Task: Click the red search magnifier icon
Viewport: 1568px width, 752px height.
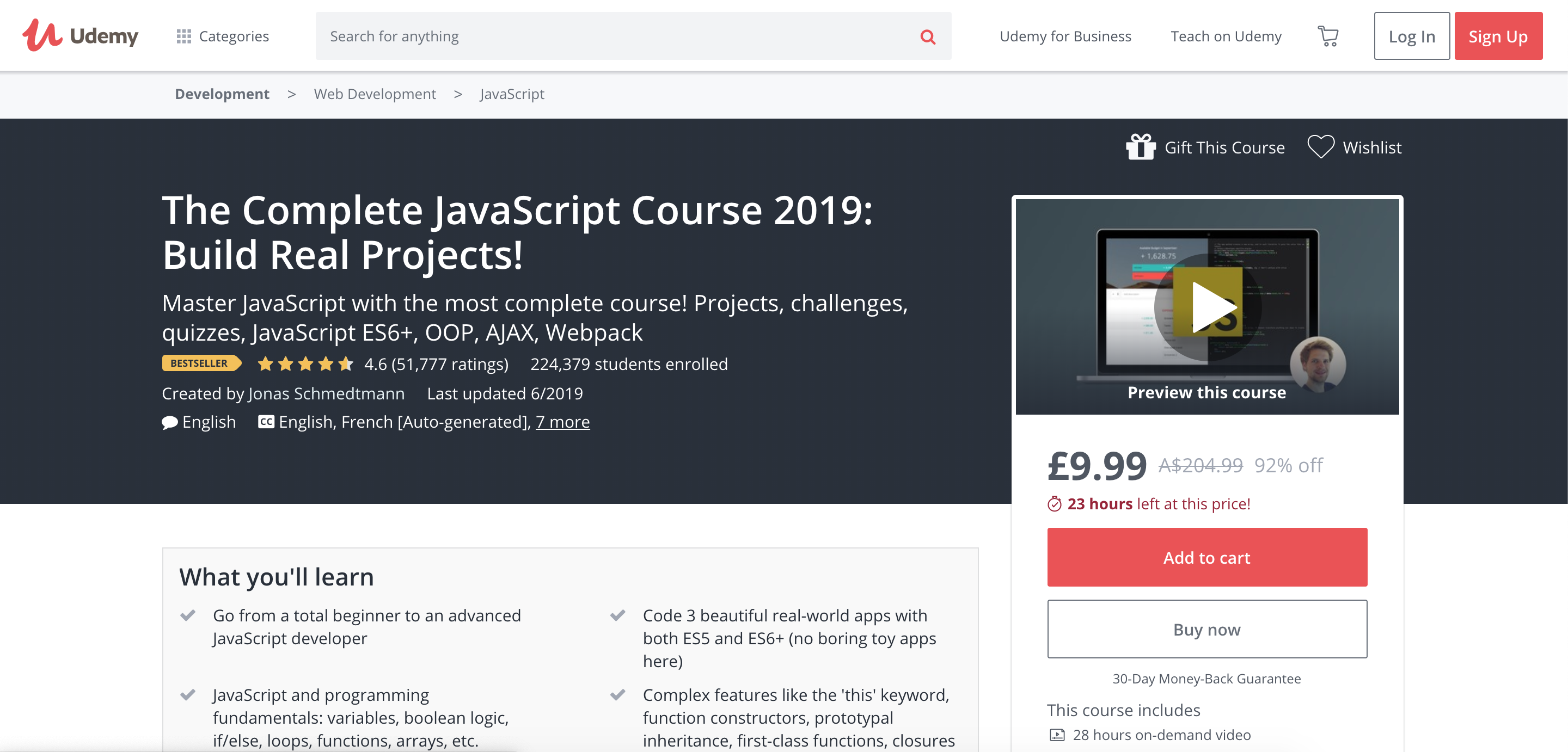Action: (927, 36)
